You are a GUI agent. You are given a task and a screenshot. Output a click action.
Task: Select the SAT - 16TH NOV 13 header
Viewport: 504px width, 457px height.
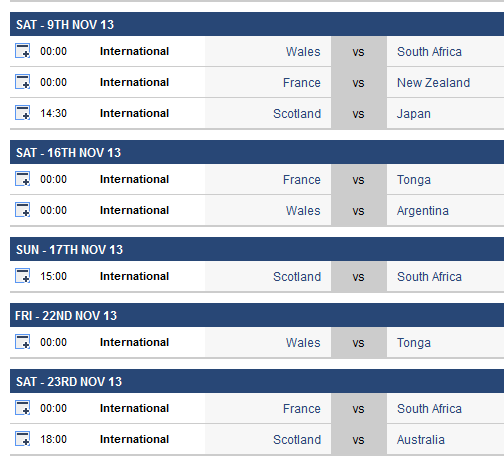[257, 152]
